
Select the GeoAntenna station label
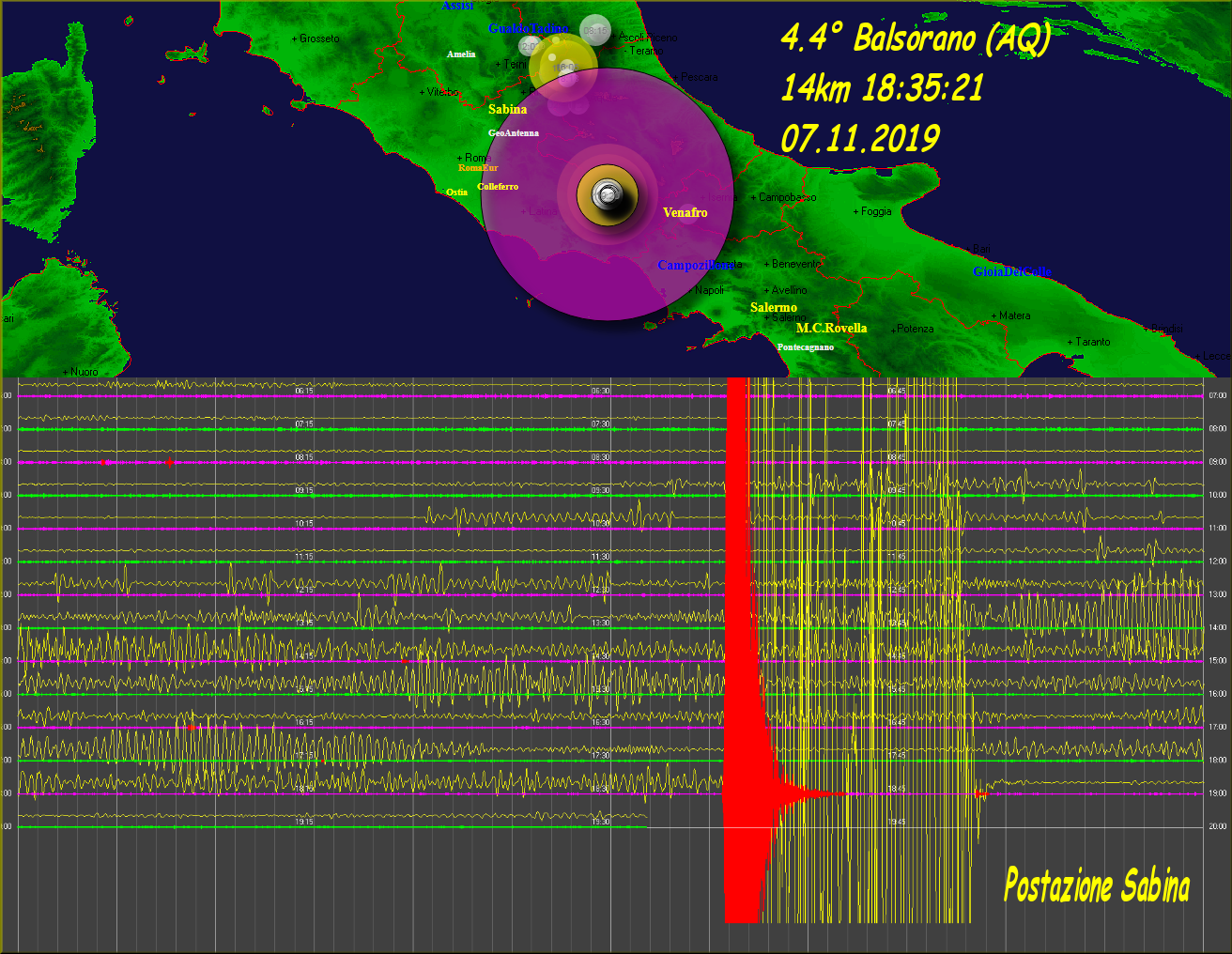point(514,133)
